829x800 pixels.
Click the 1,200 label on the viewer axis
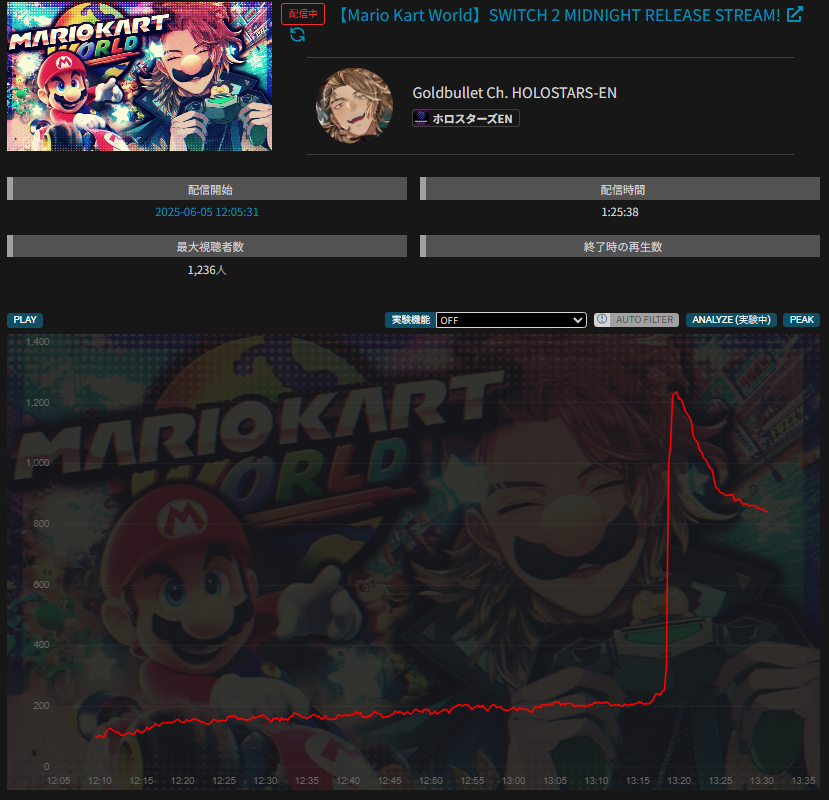click(x=38, y=402)
